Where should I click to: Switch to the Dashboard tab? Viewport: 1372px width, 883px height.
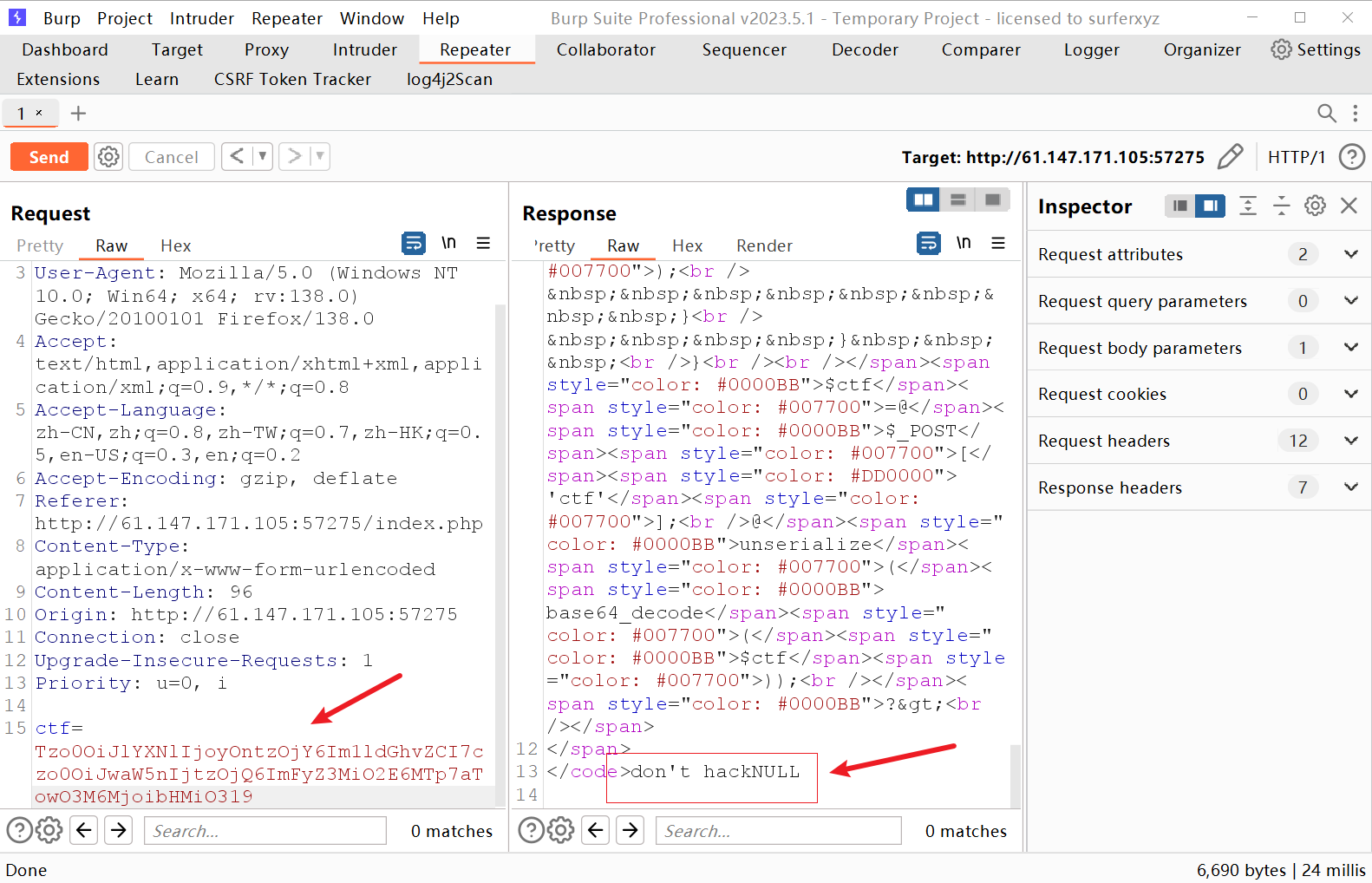pyautogui.click(x=65, y=49)
